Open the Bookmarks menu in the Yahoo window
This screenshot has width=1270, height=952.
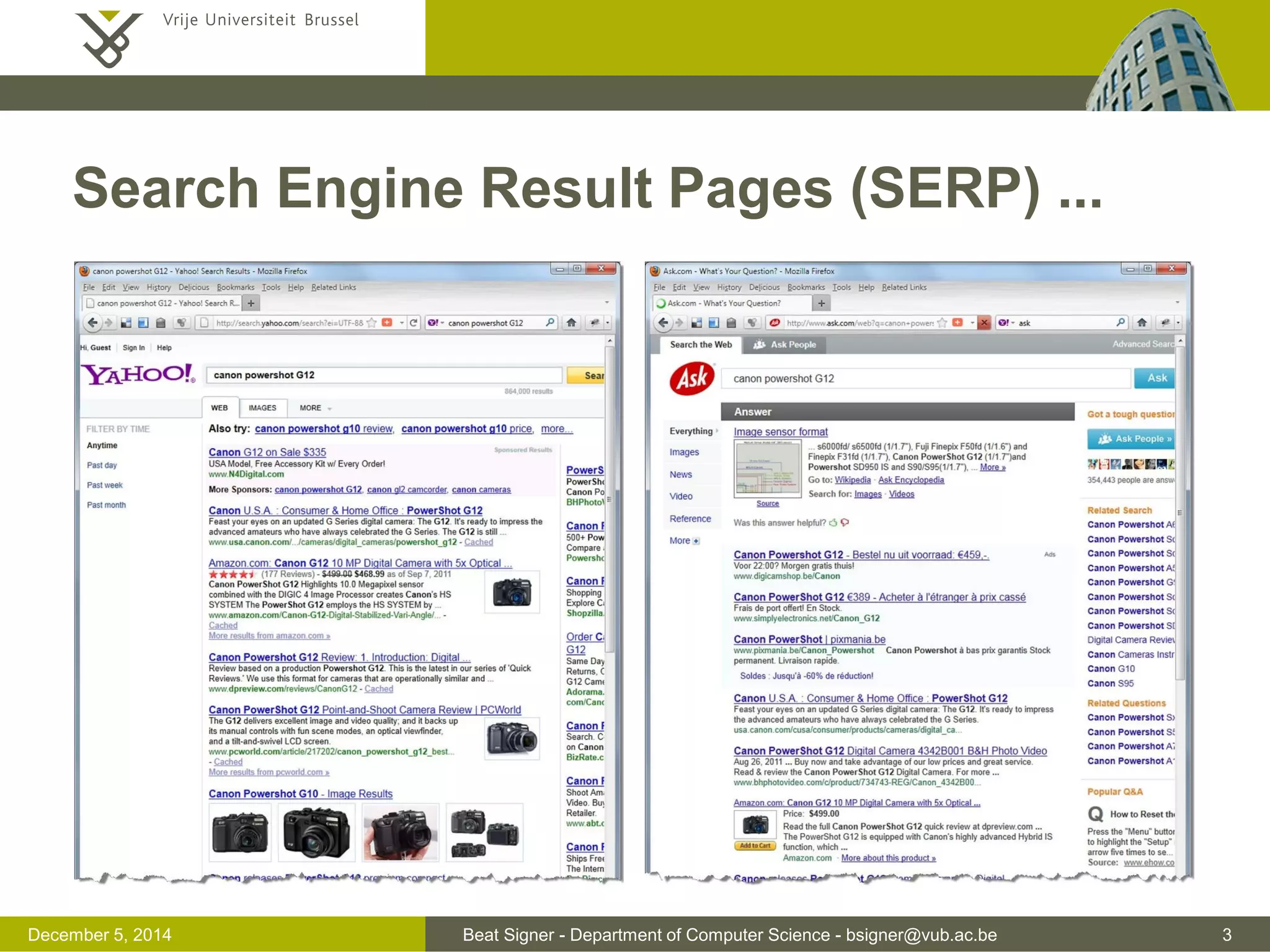pos(236,287)
